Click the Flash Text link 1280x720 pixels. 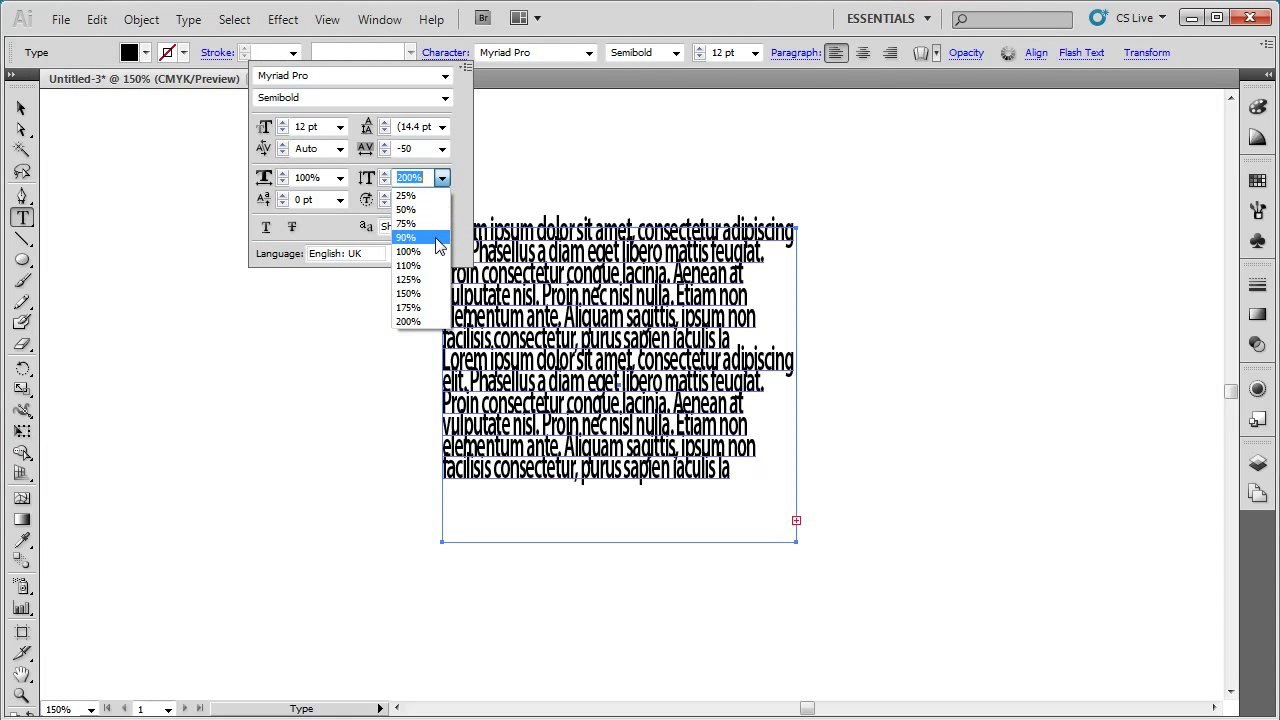coord(1081,53)
